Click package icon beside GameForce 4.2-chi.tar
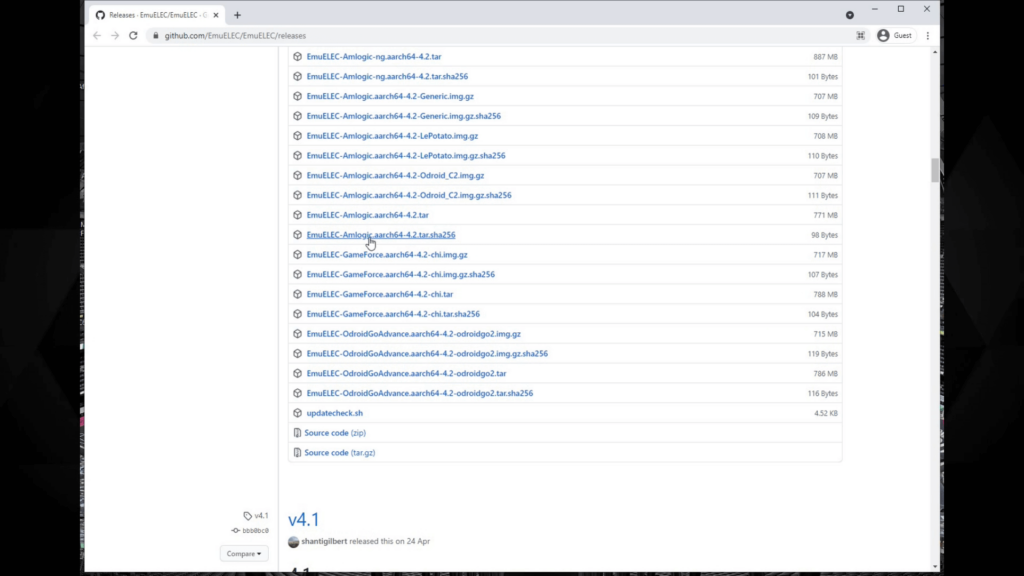Screen dimensions: 1024x576 tap(297, 295)
